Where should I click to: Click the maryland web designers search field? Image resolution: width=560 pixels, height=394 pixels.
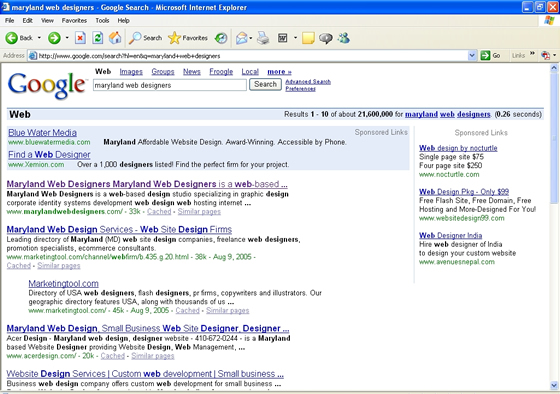pos(170,85)
